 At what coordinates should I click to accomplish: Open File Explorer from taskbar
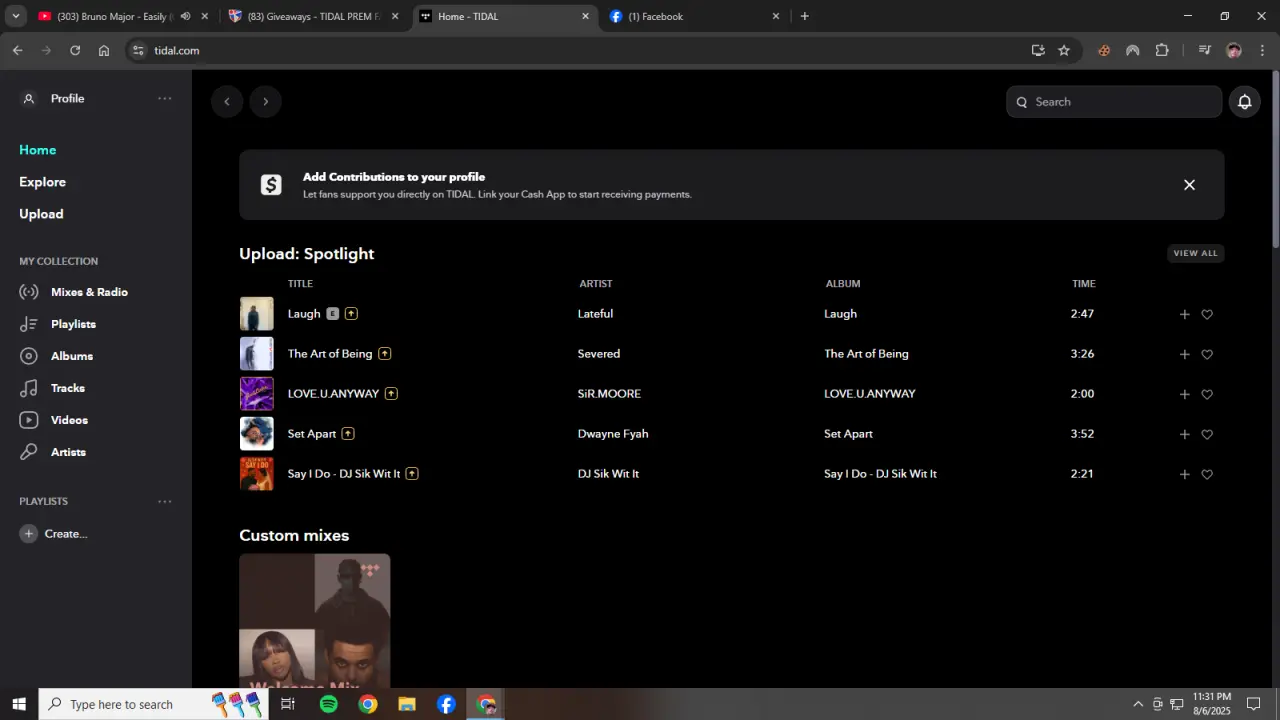pyautogui.click(x=407, y=704)
